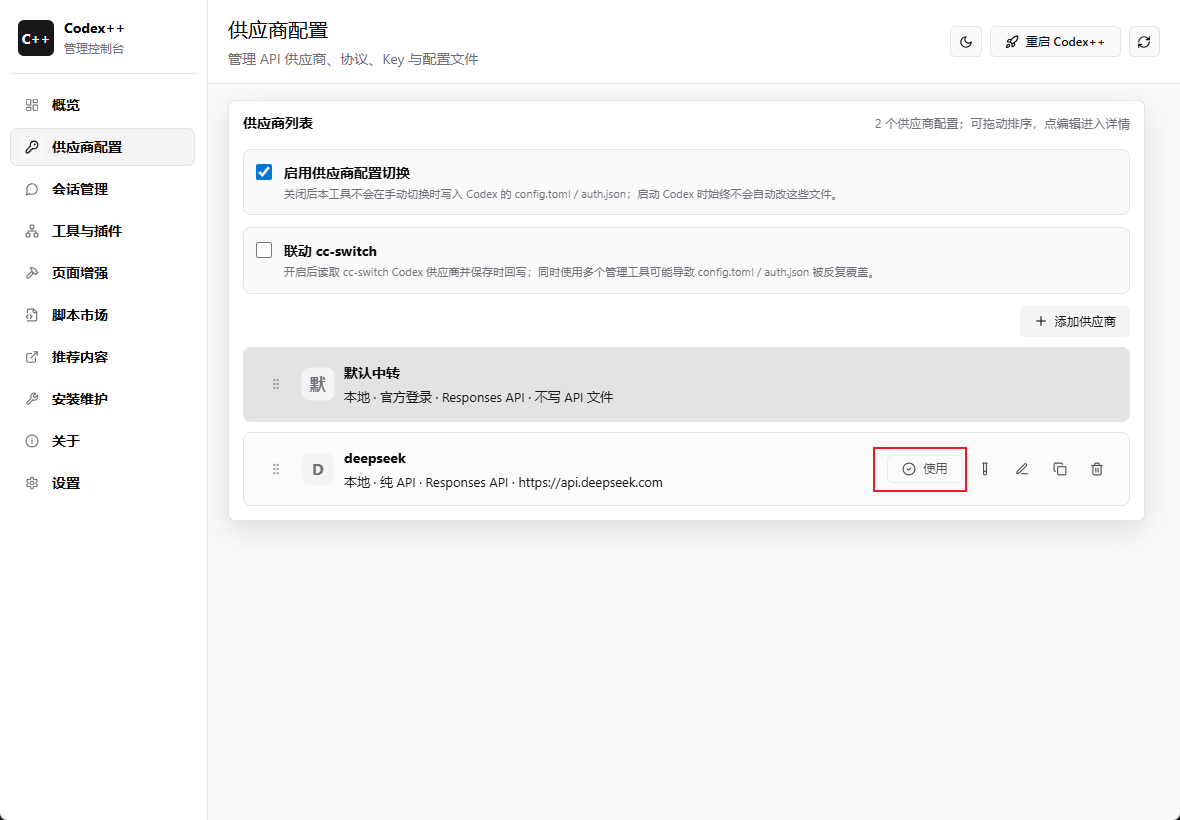Open 页面增强 sidebar item
This screenshot has width=1180, height=820.
[102, 273]
